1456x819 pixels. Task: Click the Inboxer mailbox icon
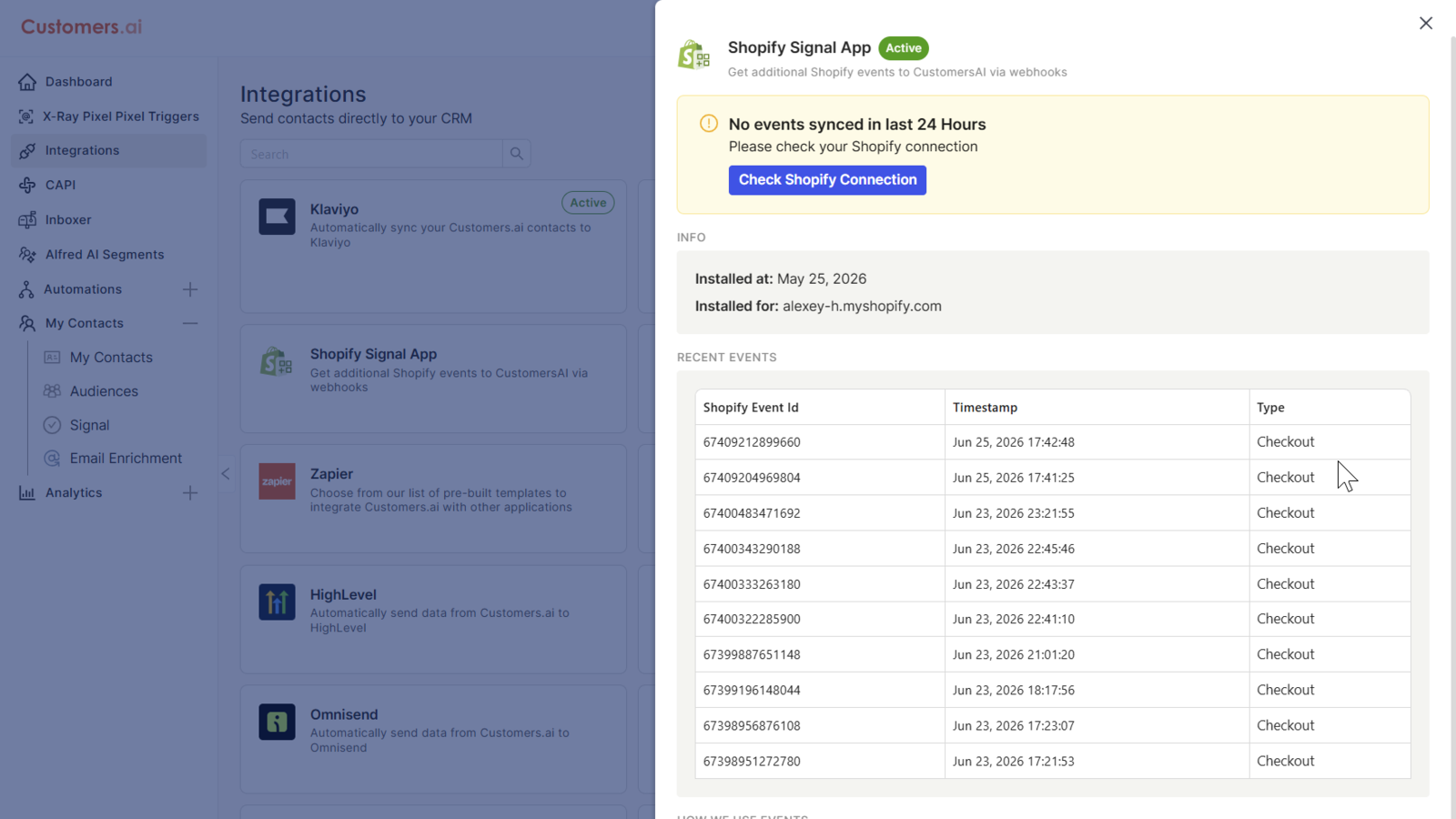pyautogui.click(x=27, y=220)
